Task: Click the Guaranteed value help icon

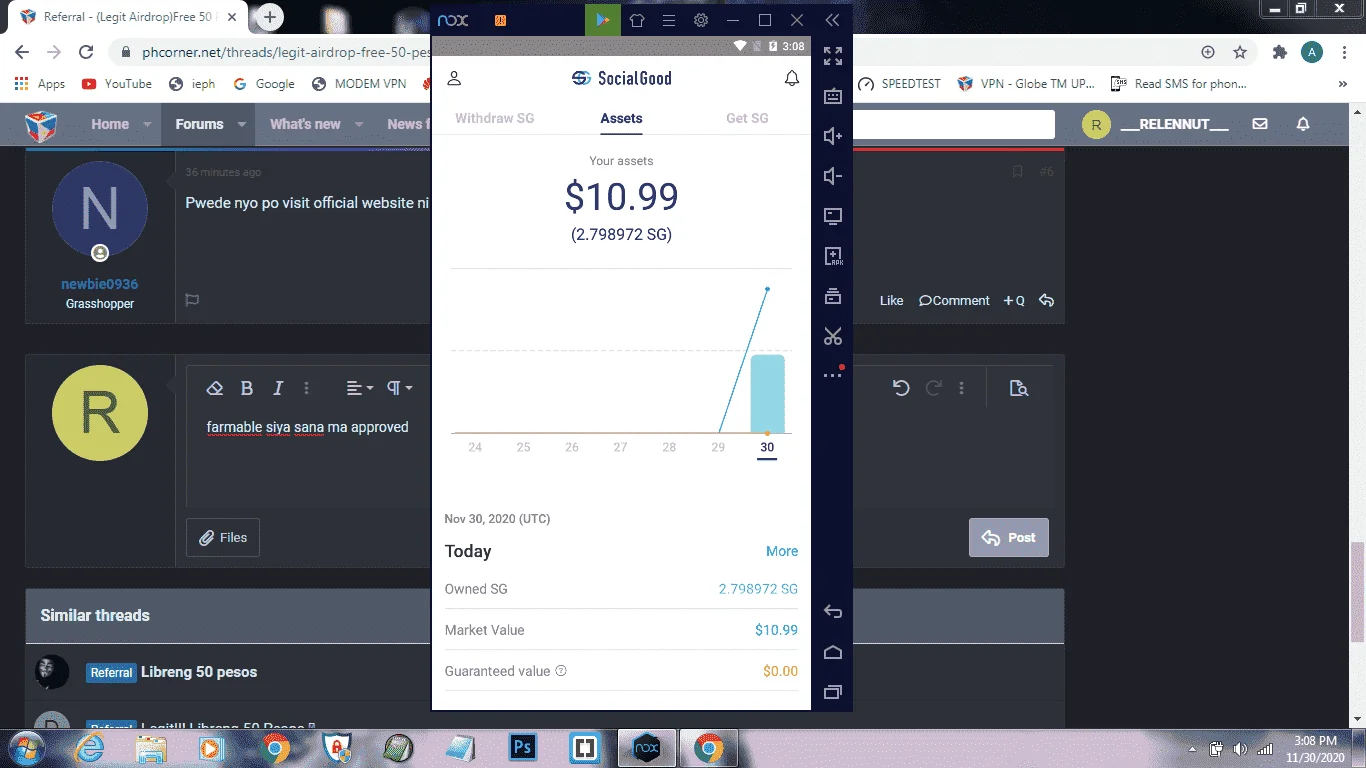Action: 561,671
